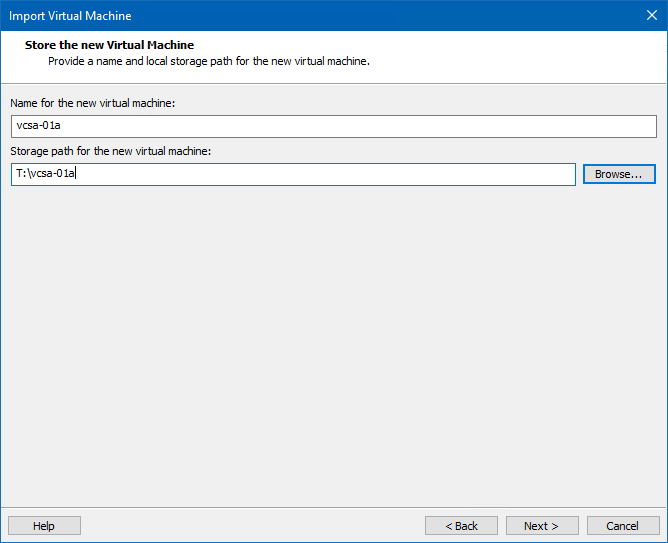Click the 'vcsa-01a' text in name field
The width and height of the screenshot is (668, 543).
tap(38, 126)
